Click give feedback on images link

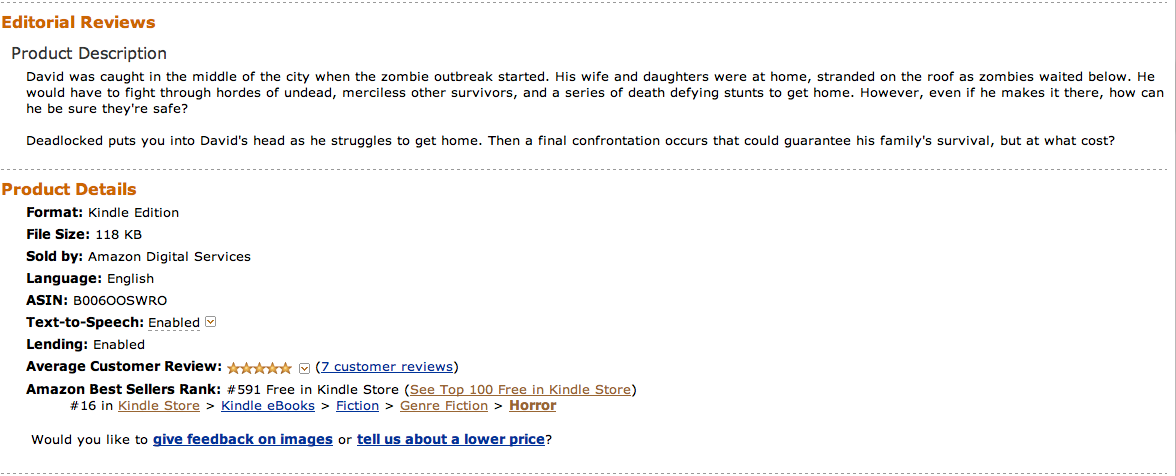[243, 439]
